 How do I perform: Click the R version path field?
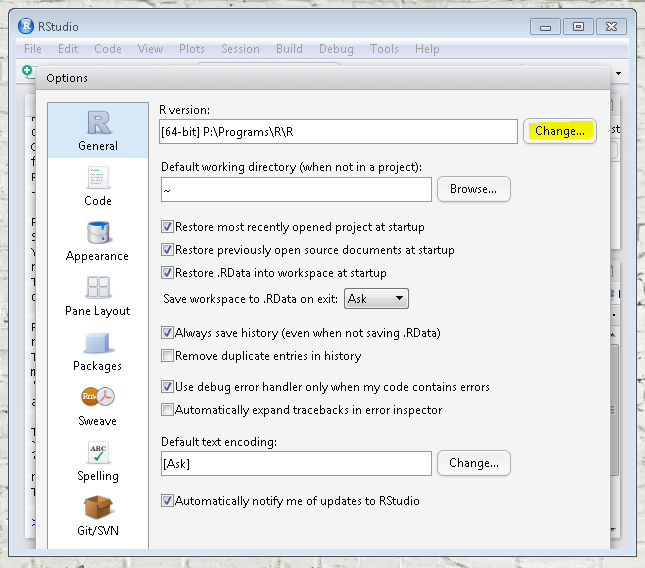[338, 132]
